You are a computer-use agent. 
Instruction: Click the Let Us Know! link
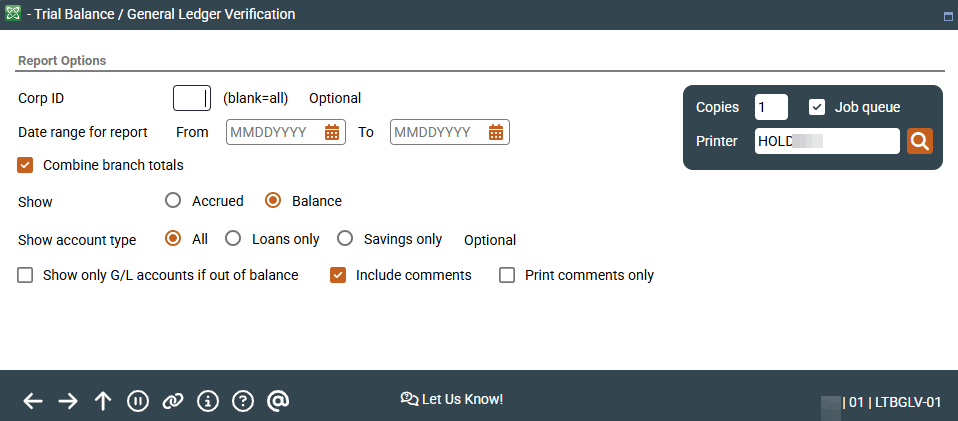coord(451,399)
